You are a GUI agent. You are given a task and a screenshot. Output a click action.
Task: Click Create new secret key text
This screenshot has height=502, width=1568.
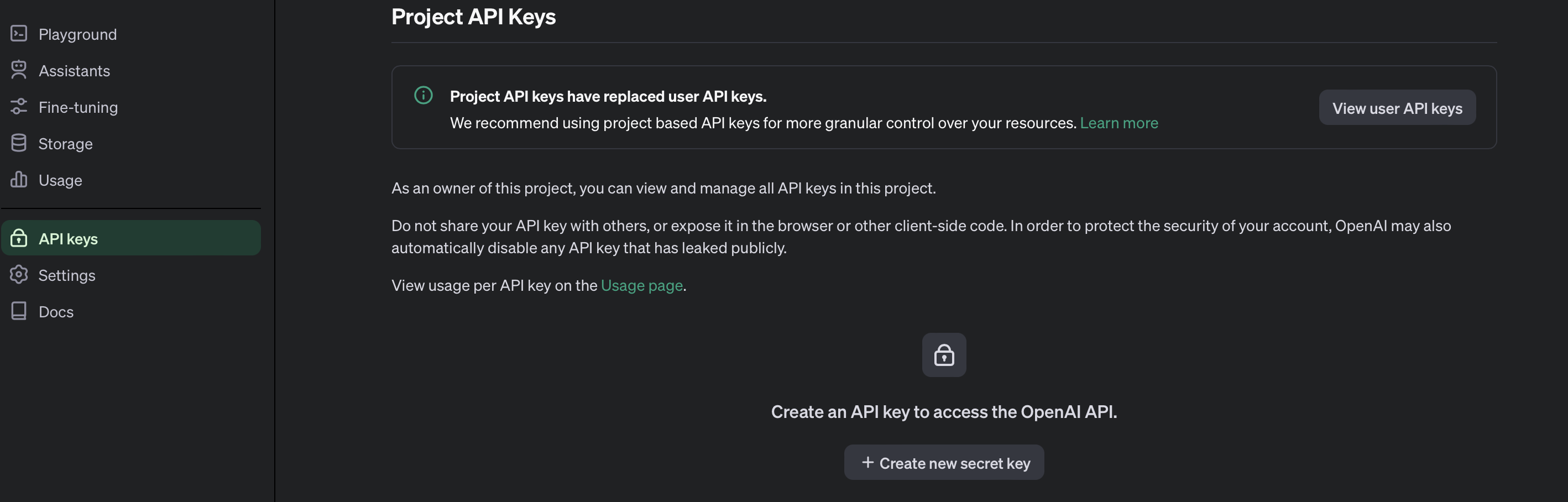(954, 463)
